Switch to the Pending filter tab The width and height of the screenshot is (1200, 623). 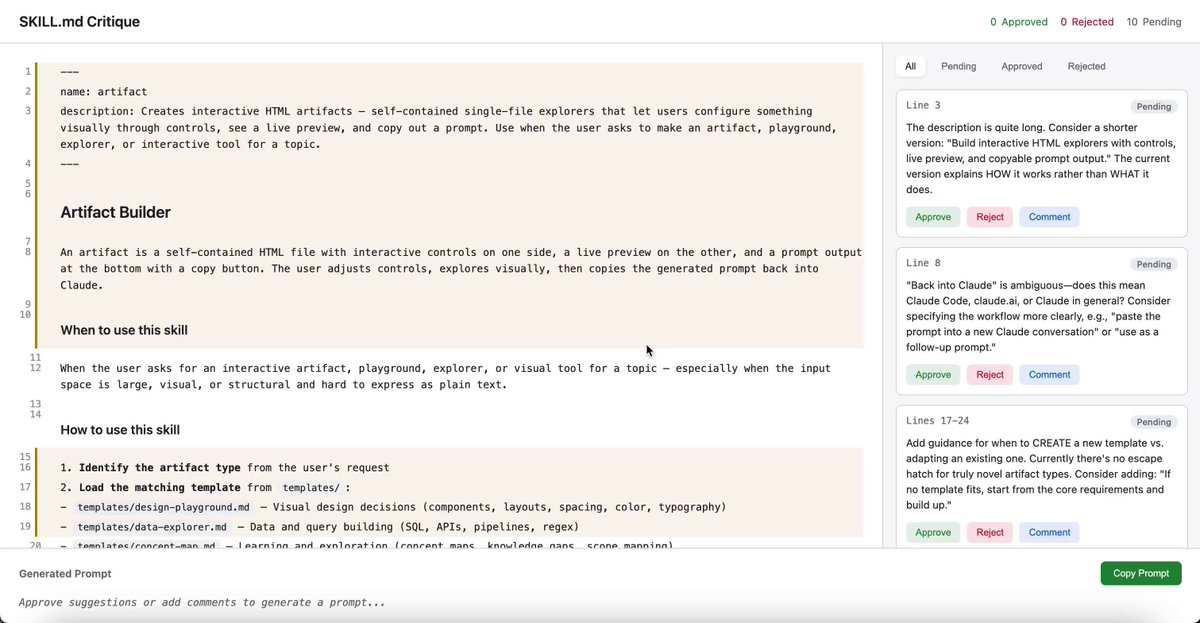tap(958, 66)
